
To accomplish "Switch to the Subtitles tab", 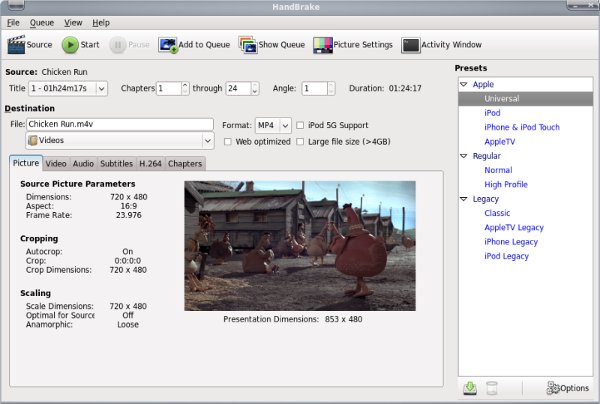I will coord(116,163).
